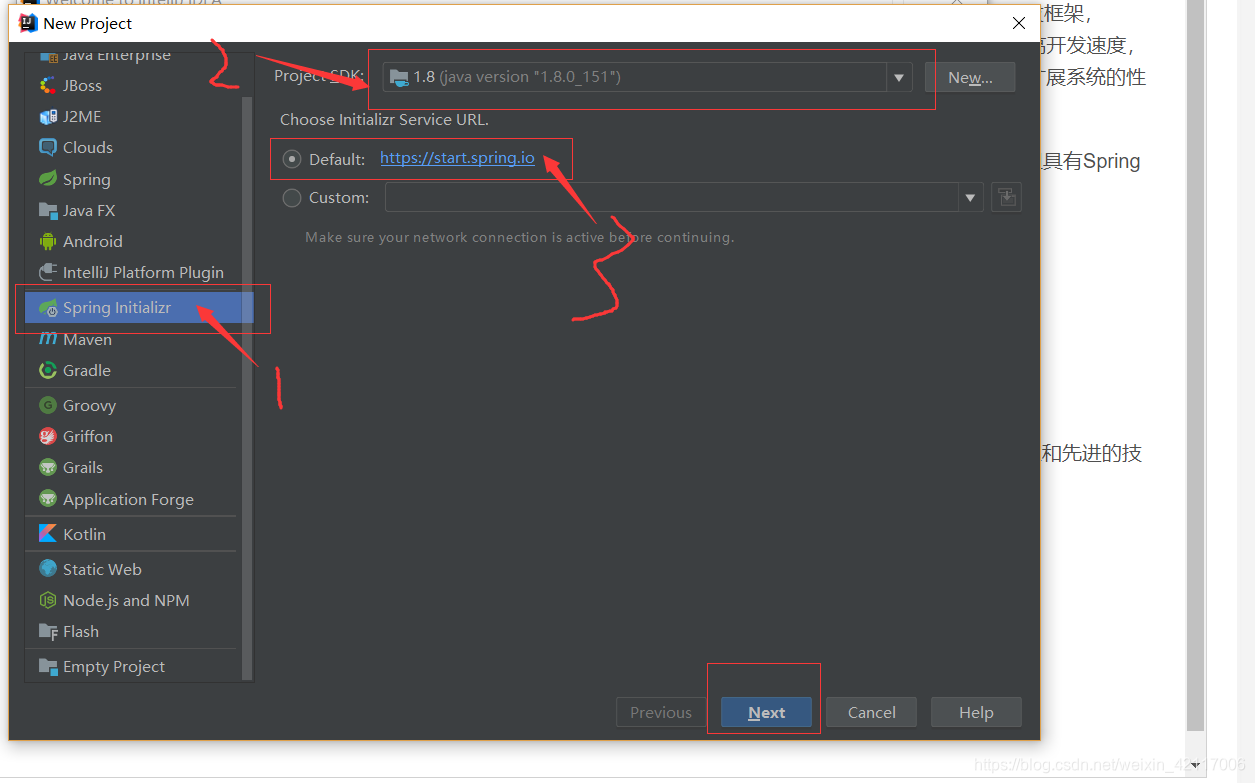Viewport: 1255px width, 783px height.
Task: Expand the Custom URL dropdown arrow
Action: click(x=970, y=198)
